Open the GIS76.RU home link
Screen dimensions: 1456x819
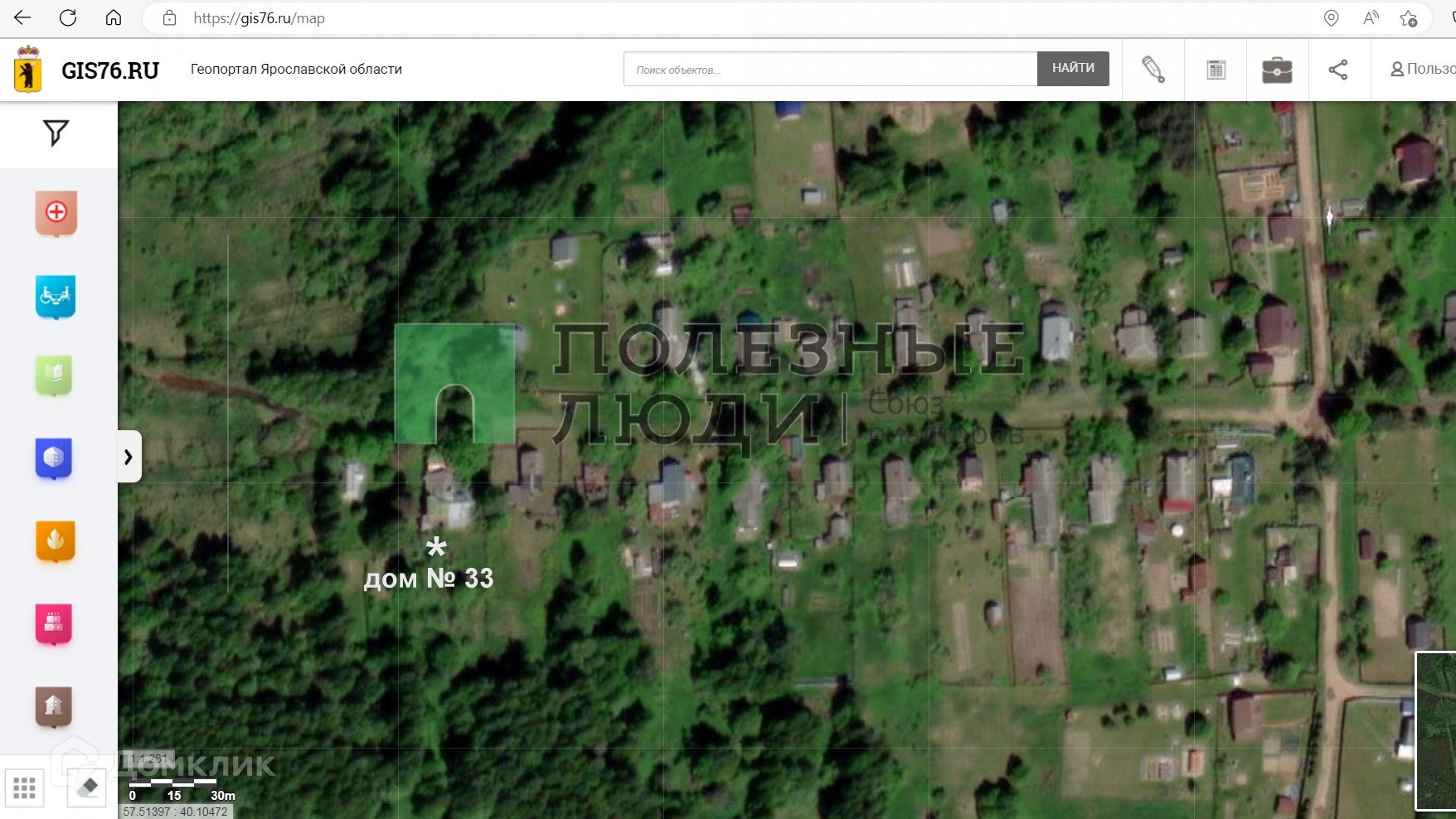(110, 70)
